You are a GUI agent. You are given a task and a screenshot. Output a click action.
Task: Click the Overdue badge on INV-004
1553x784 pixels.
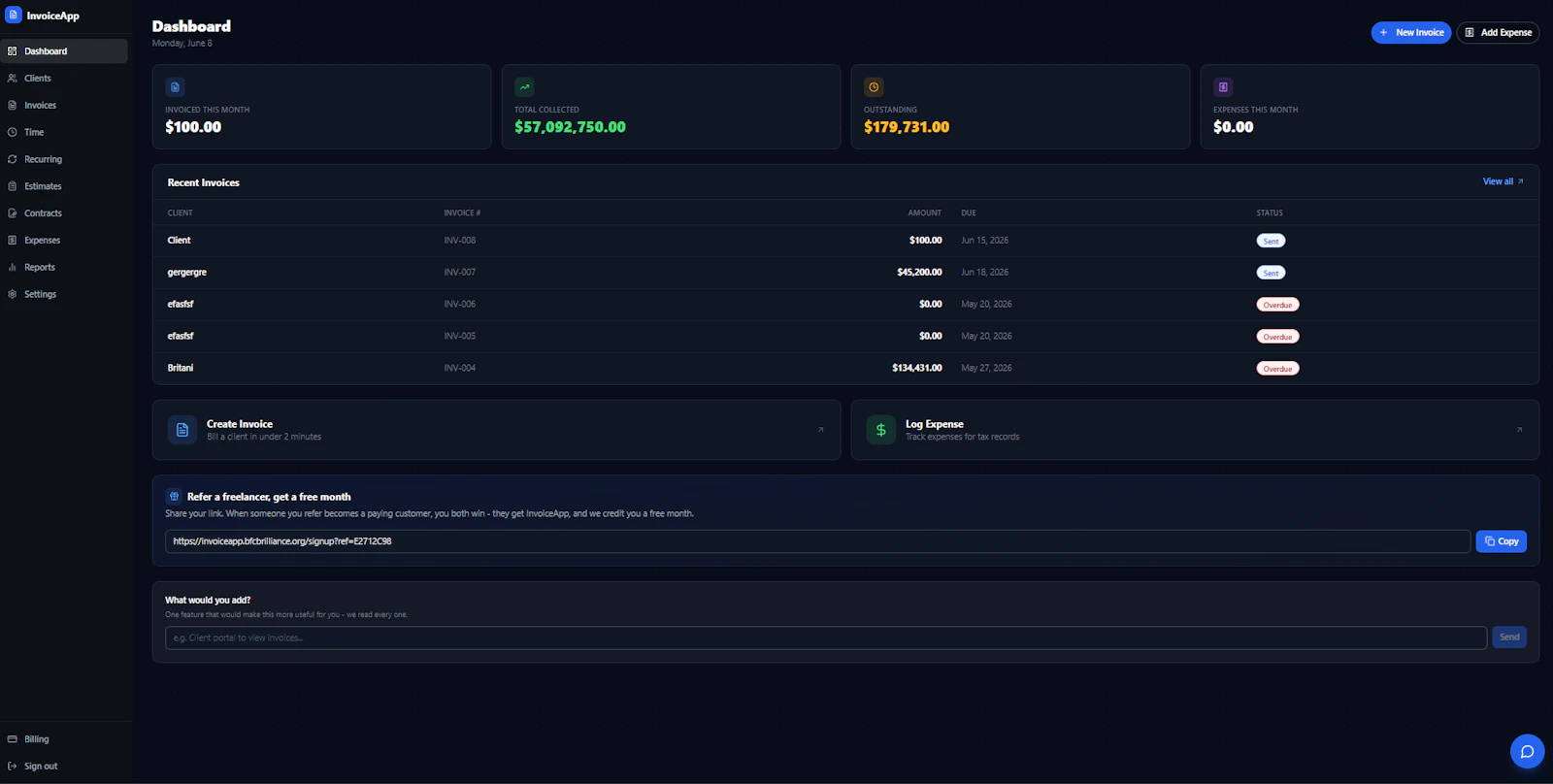tap(1277, 369)
